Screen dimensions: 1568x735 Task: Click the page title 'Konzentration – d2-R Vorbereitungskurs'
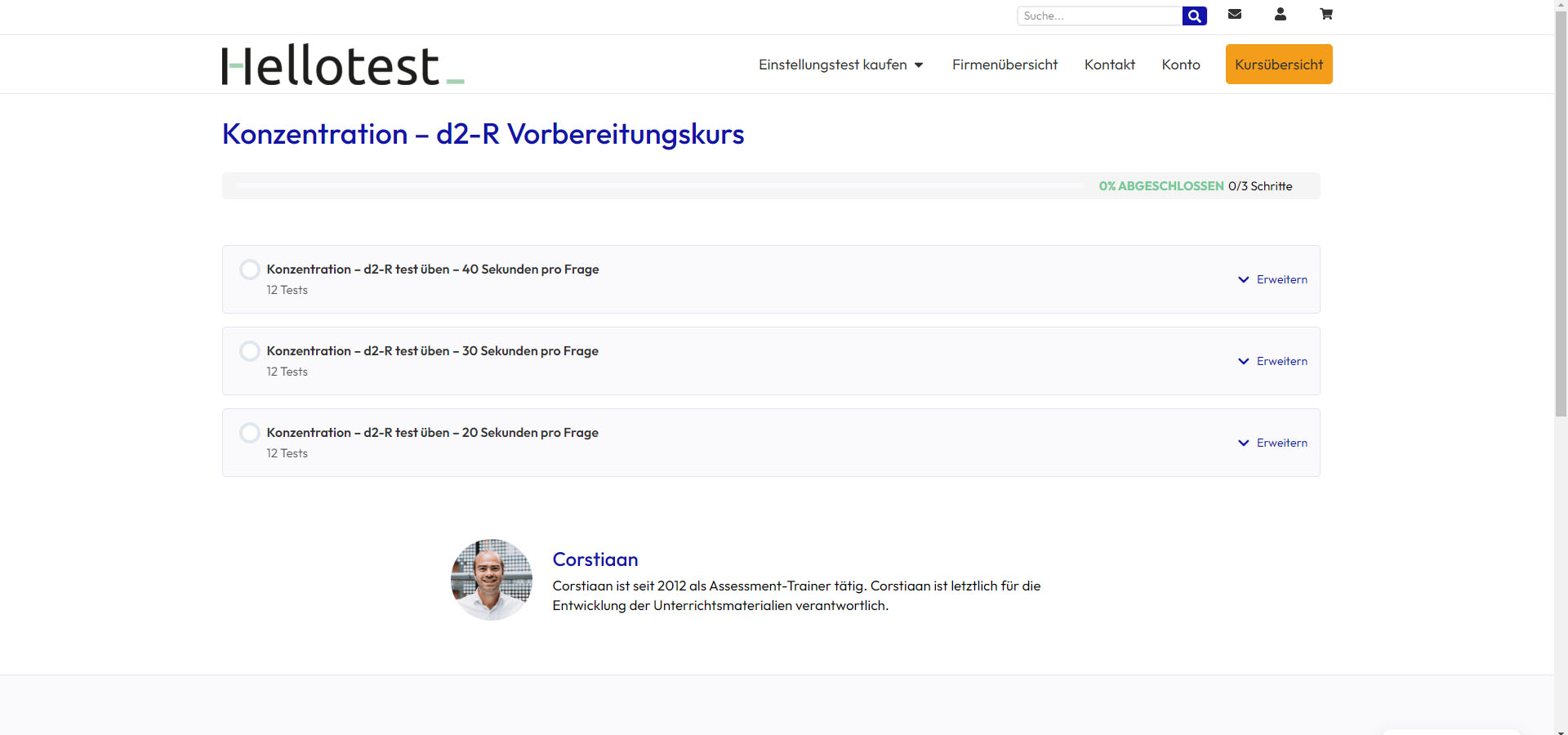483,134
